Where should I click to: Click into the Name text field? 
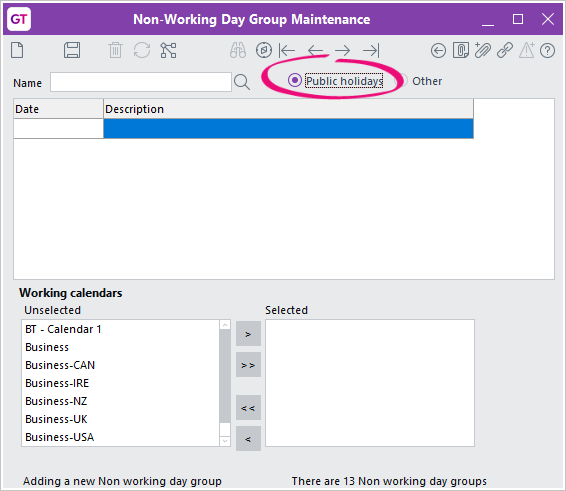click(x=141, y=82)
